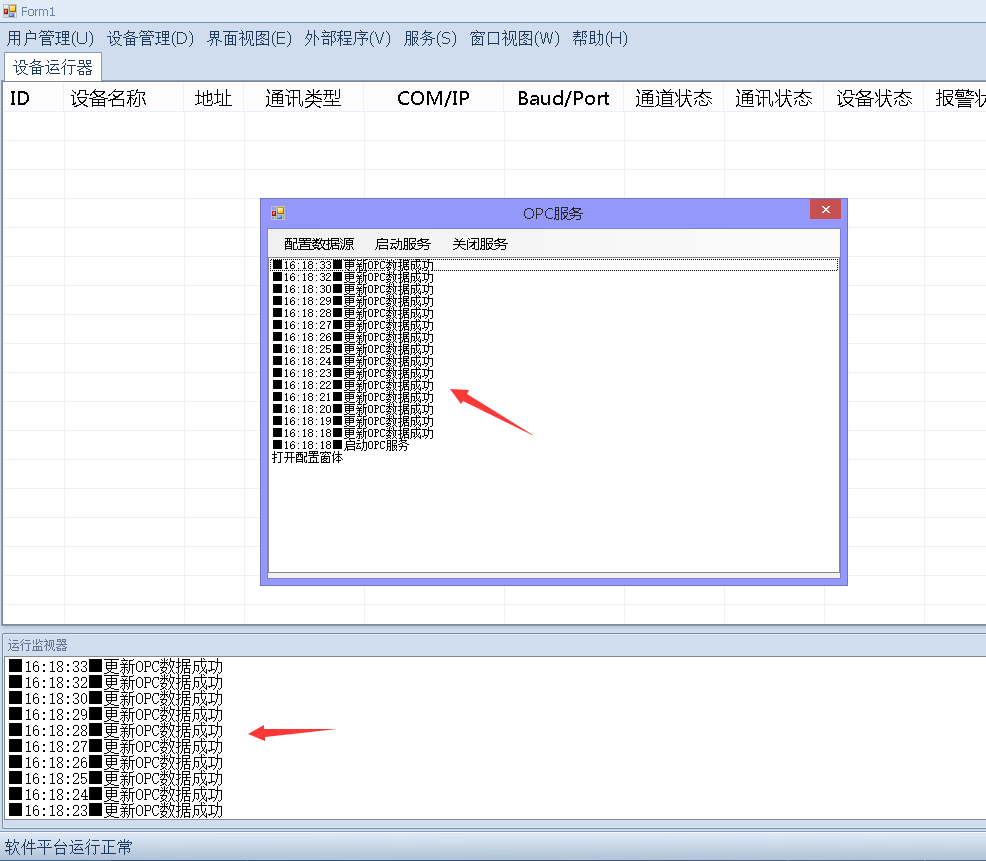Click the 通讯类型 column header
Viewport: 986px width, 861px height.
tap(304, 98)
